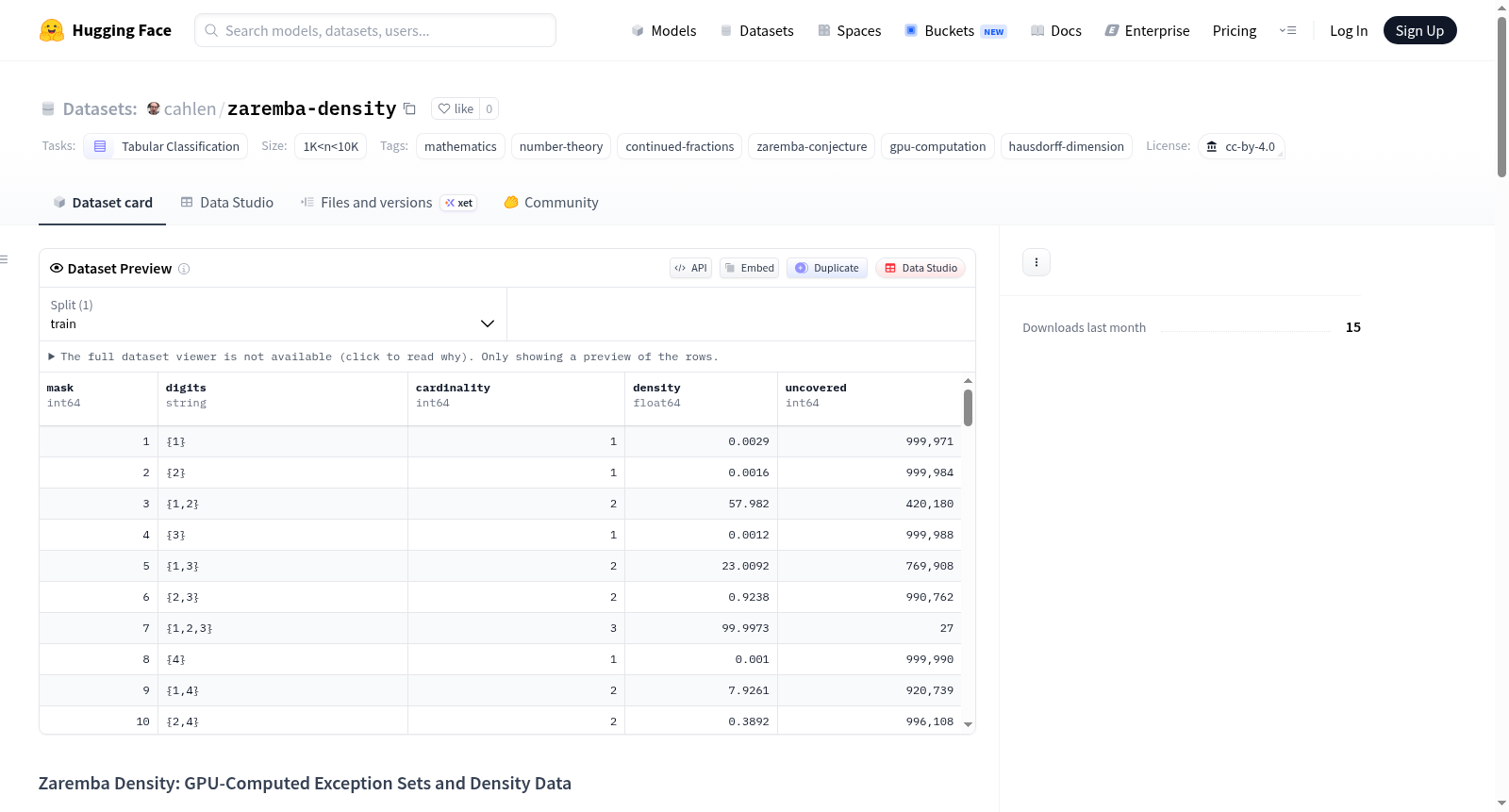The image size is (1509, 812).
Task: Click the Zaremba Density heading text
Action: (305, 783)
